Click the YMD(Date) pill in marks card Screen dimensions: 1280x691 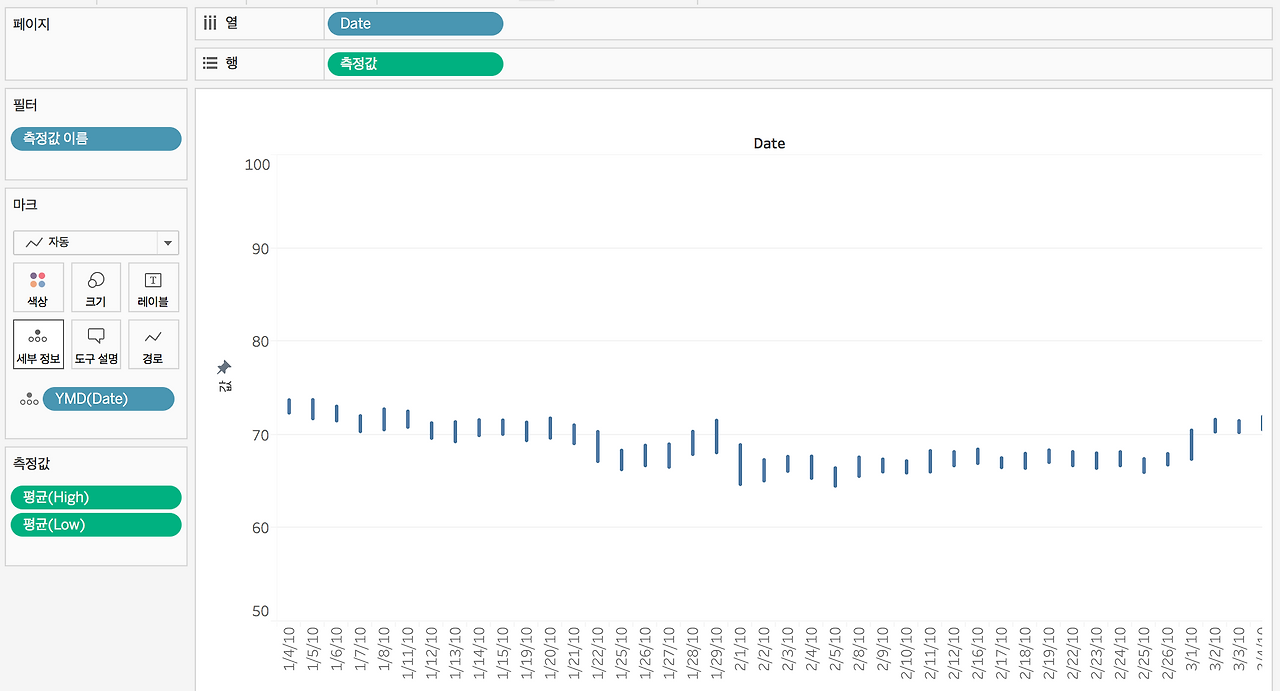pyautogui.click(x=108, y=399)
